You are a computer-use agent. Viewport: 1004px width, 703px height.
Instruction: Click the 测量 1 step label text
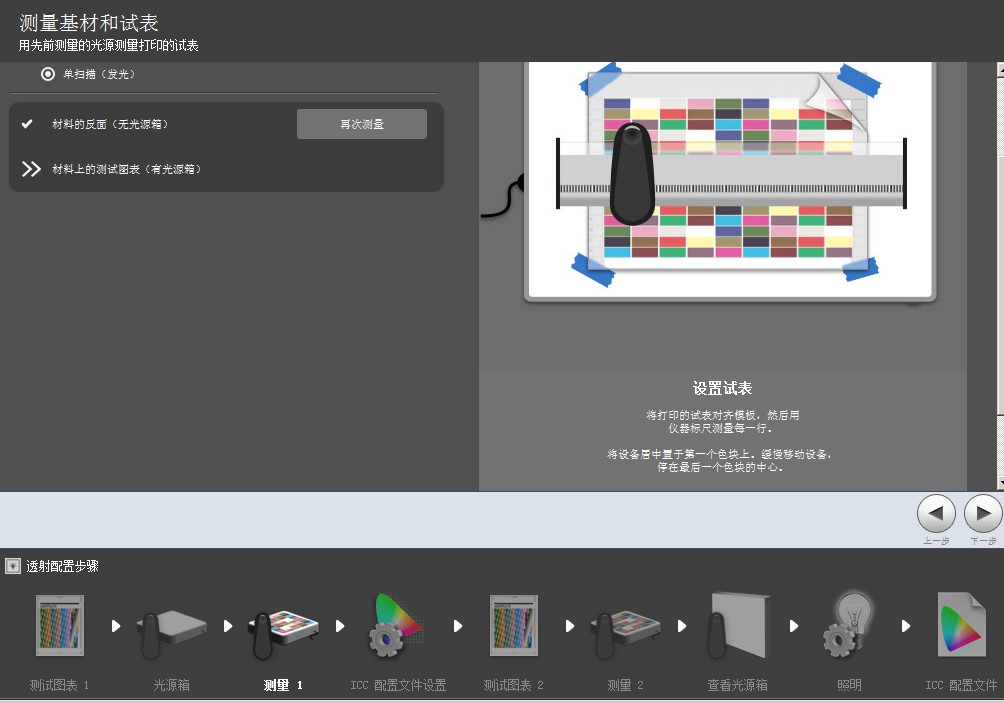(x=282, y=685)
